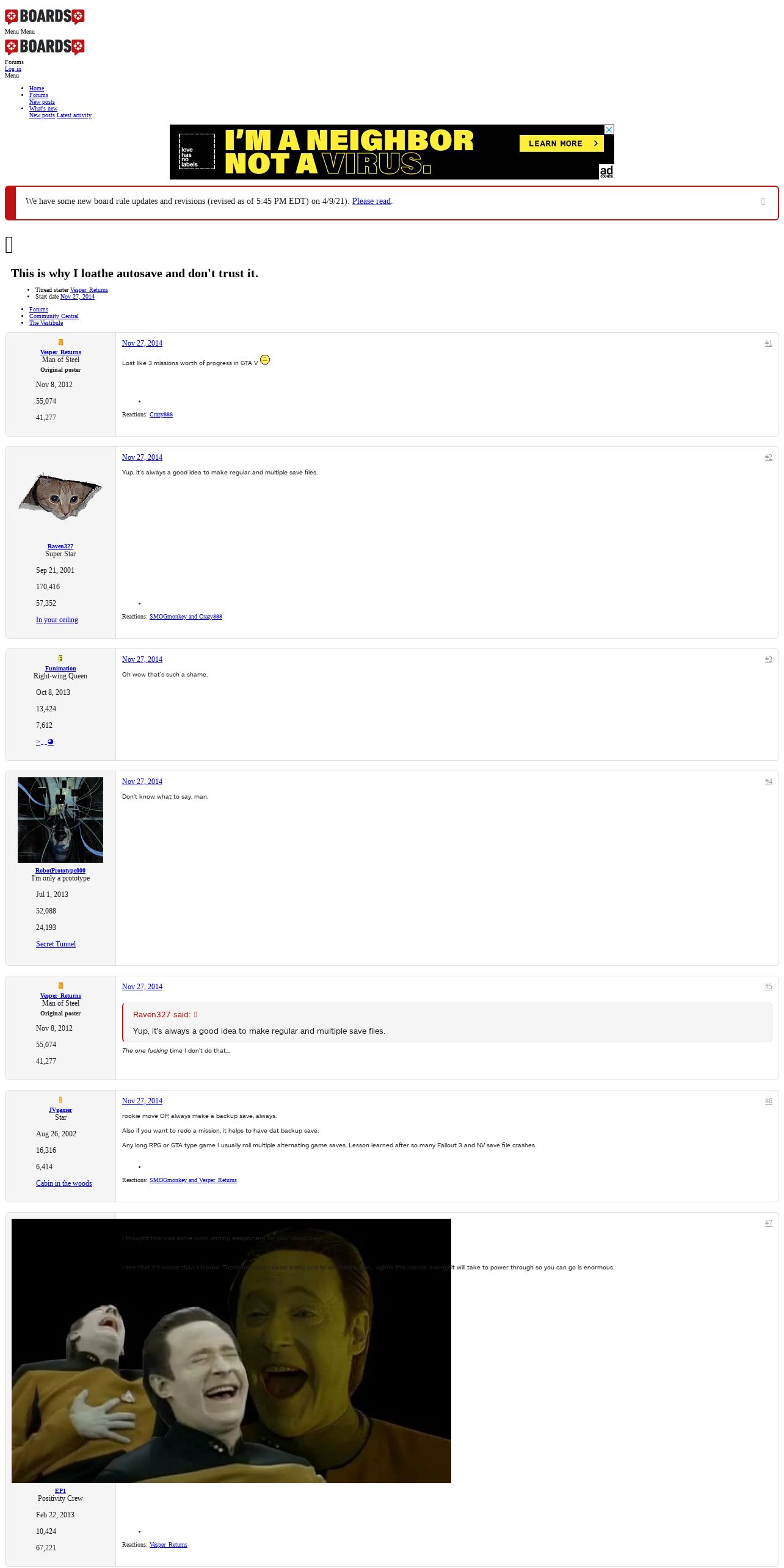The image size is (784, 1568).
Task: Open post #7 permalink number
Action: coord(768,1223)
